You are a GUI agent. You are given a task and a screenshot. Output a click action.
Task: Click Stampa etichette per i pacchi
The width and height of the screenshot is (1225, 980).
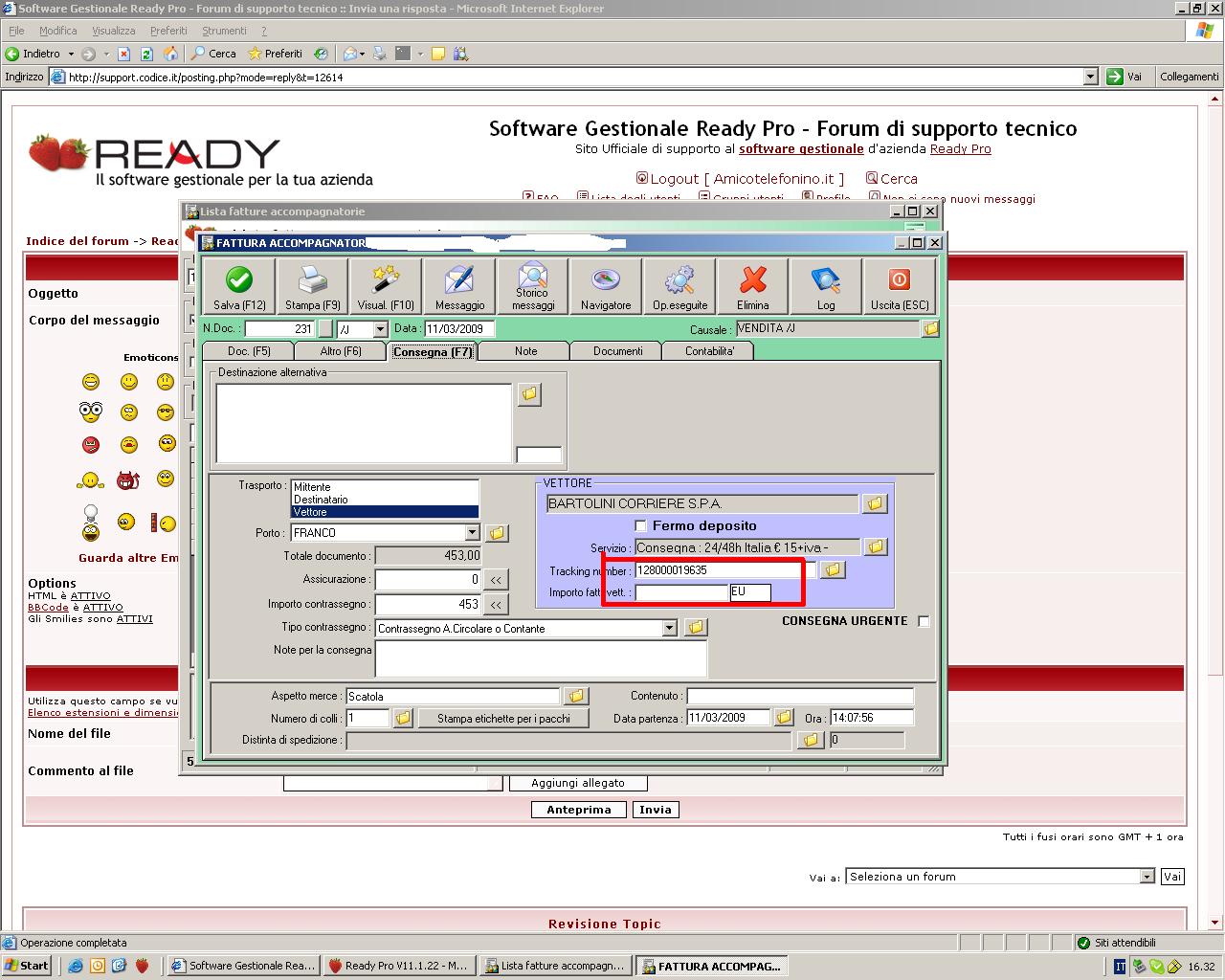coord(503,718)
